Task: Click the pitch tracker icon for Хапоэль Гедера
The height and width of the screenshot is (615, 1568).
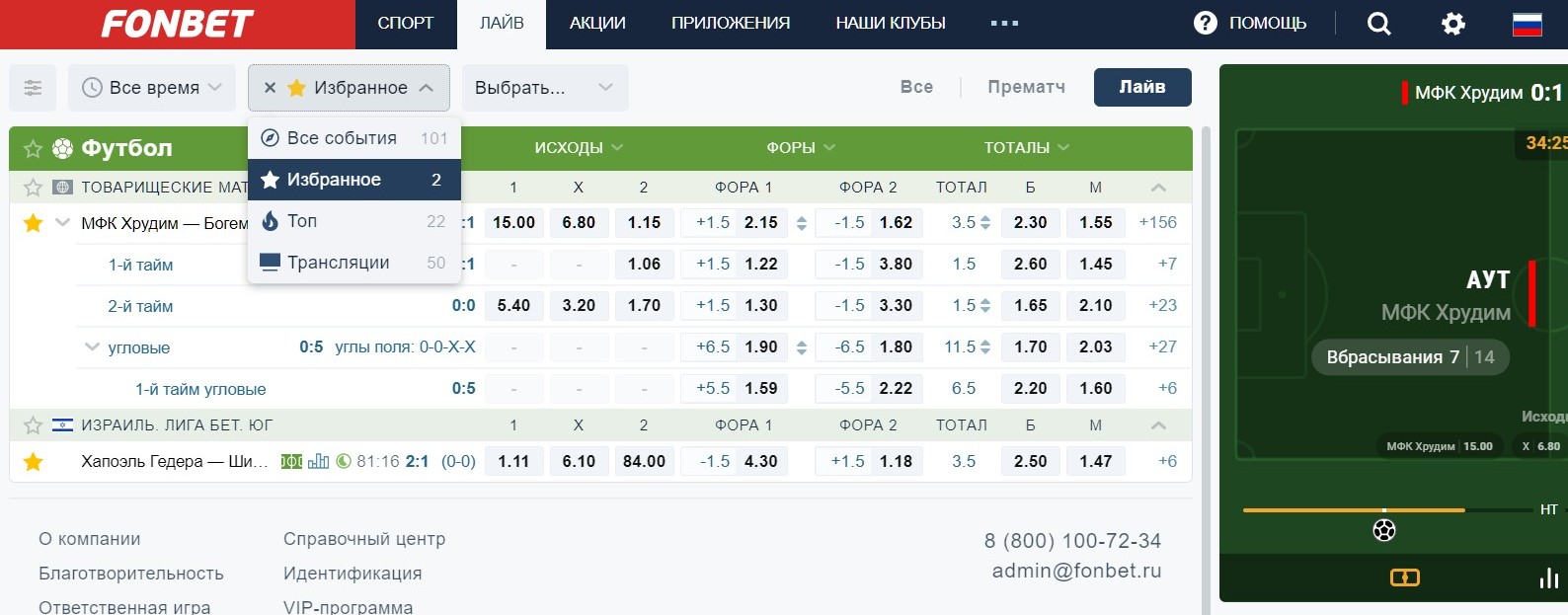Action: [292, 461]
